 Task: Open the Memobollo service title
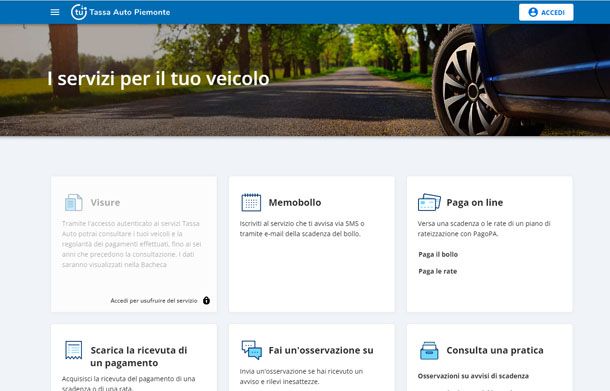click(x=295, y=202)
